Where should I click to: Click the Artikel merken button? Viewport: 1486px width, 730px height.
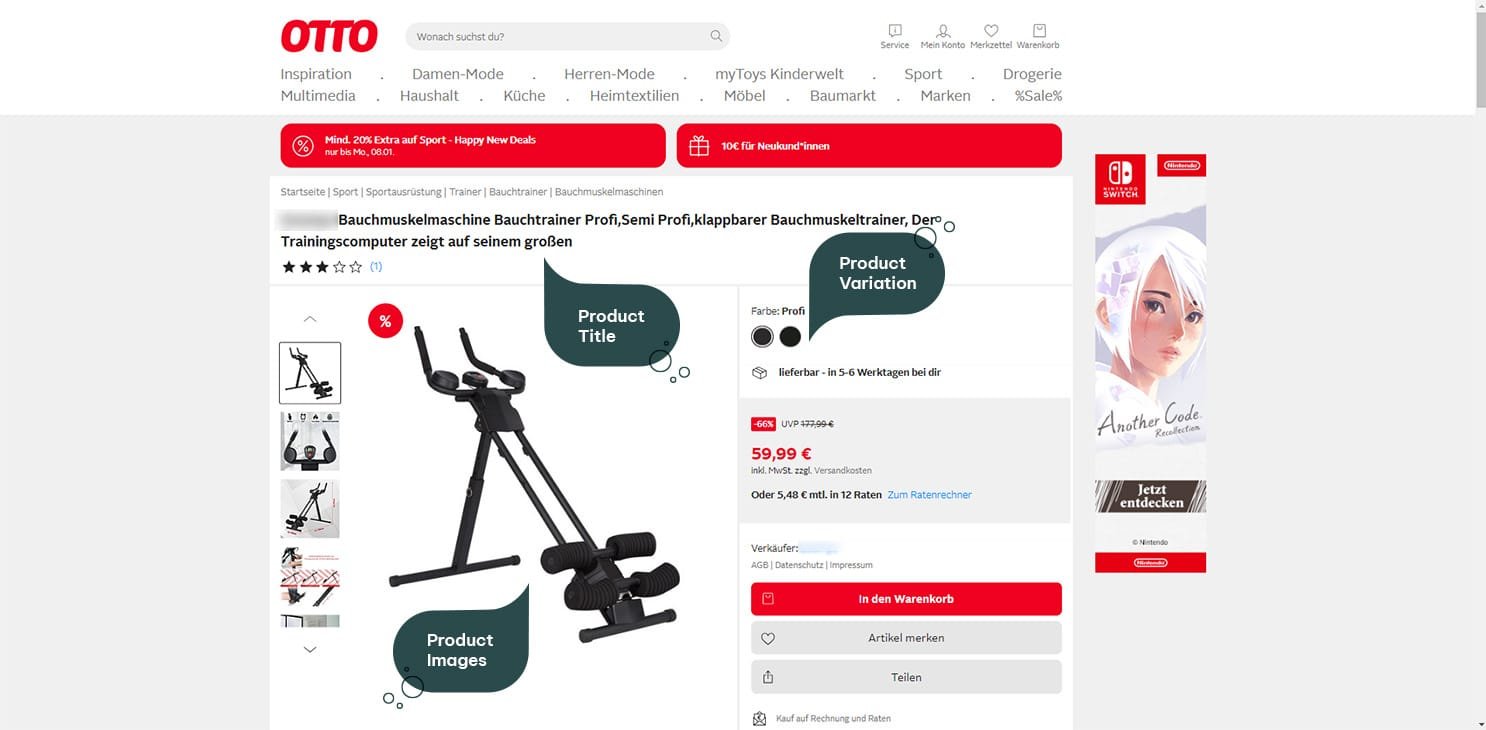(906, 638)
